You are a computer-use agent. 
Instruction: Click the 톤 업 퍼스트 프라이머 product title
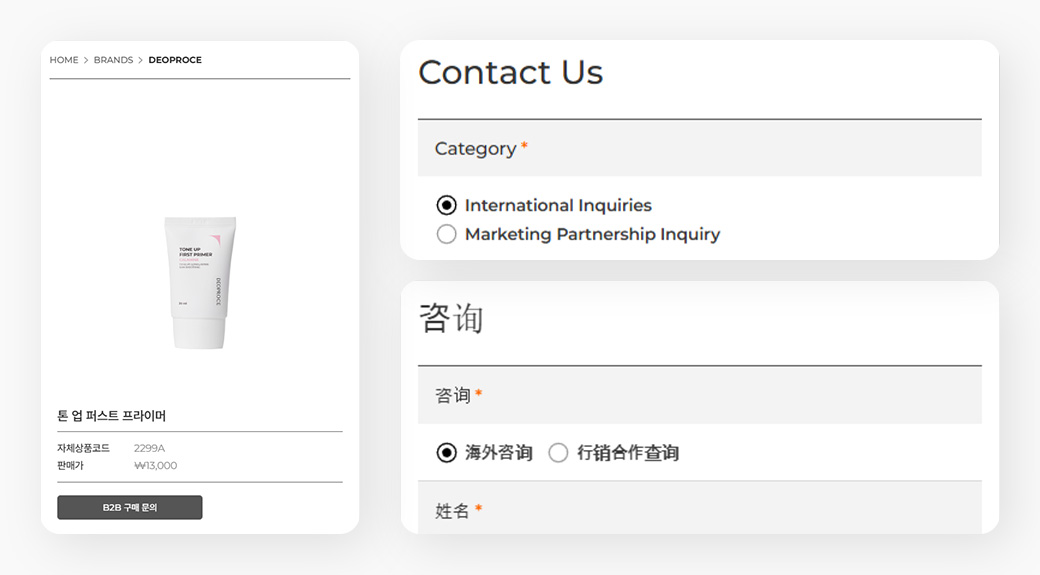pos(112,415)
